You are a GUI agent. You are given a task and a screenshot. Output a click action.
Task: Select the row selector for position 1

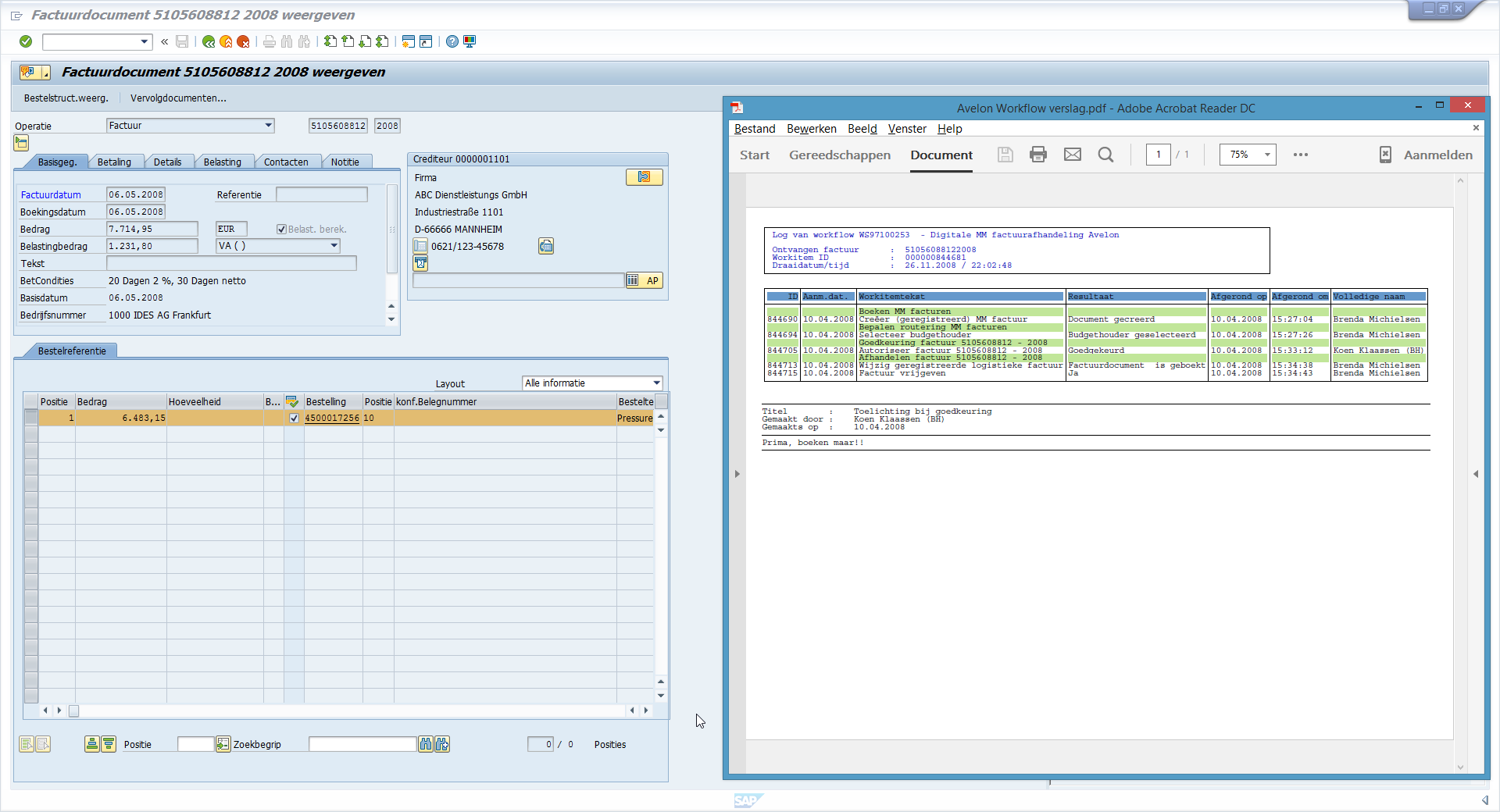[x=31, y=418]
